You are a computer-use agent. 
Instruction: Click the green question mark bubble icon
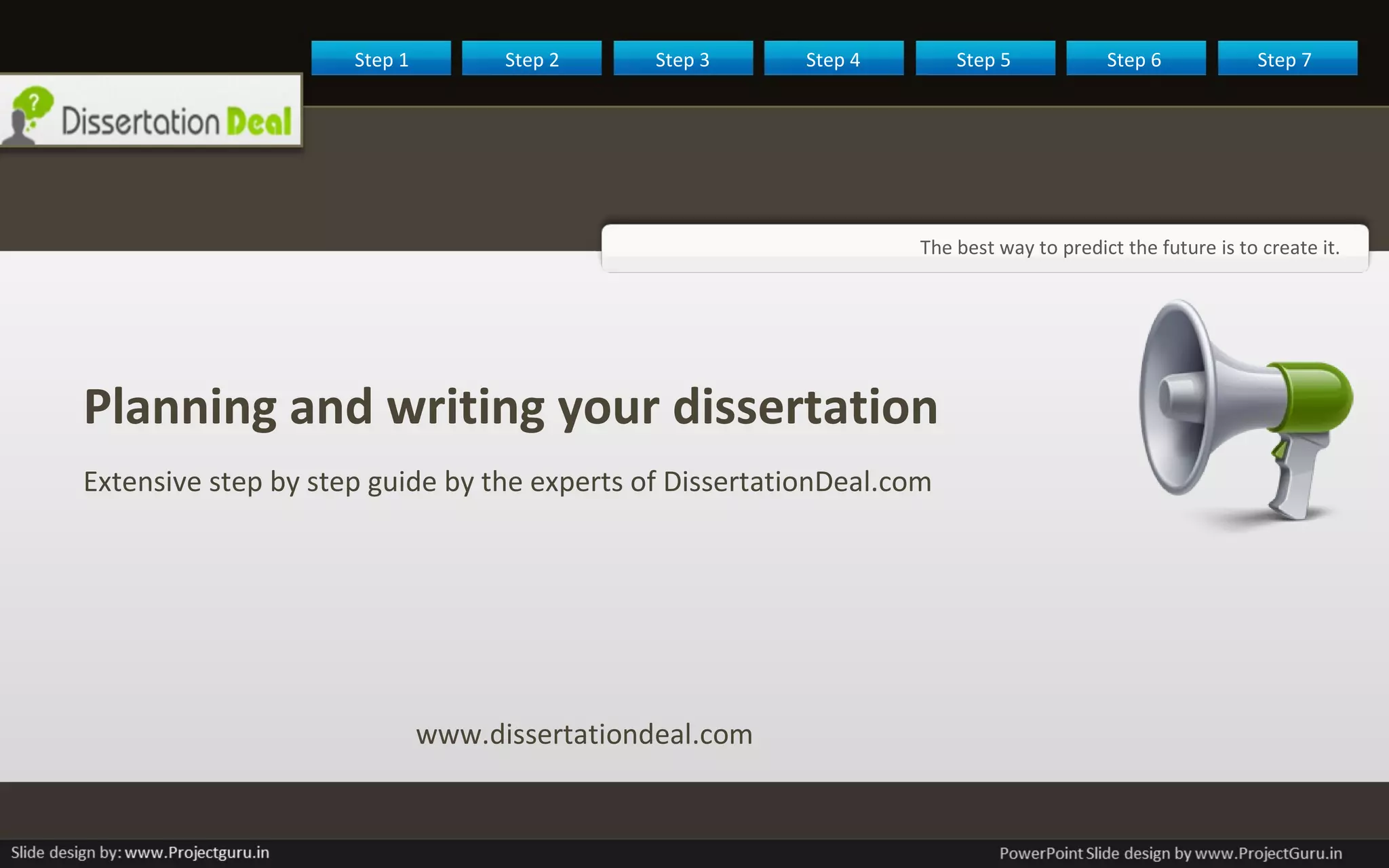33,103
